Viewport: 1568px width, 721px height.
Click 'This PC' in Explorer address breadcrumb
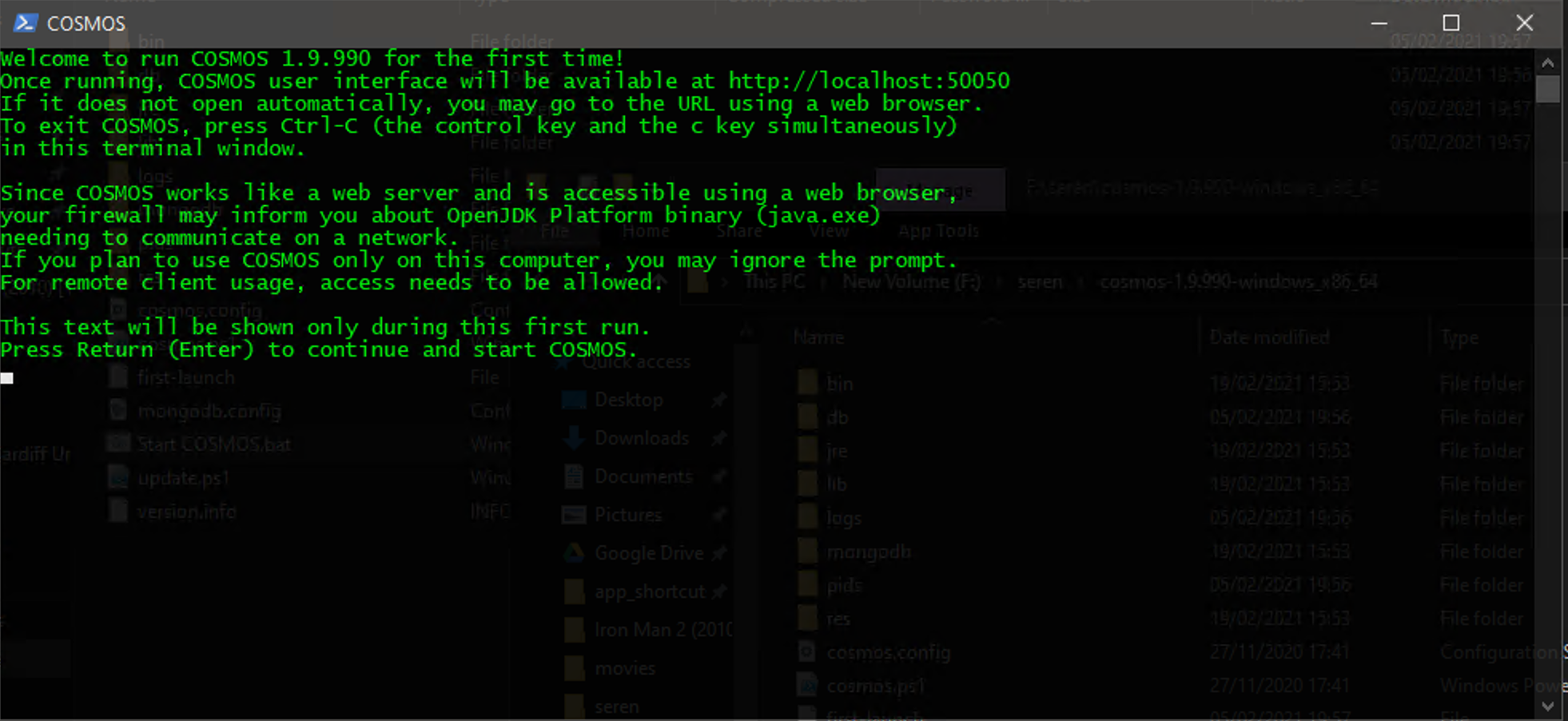pyautogui.click(x=774, y=281)
